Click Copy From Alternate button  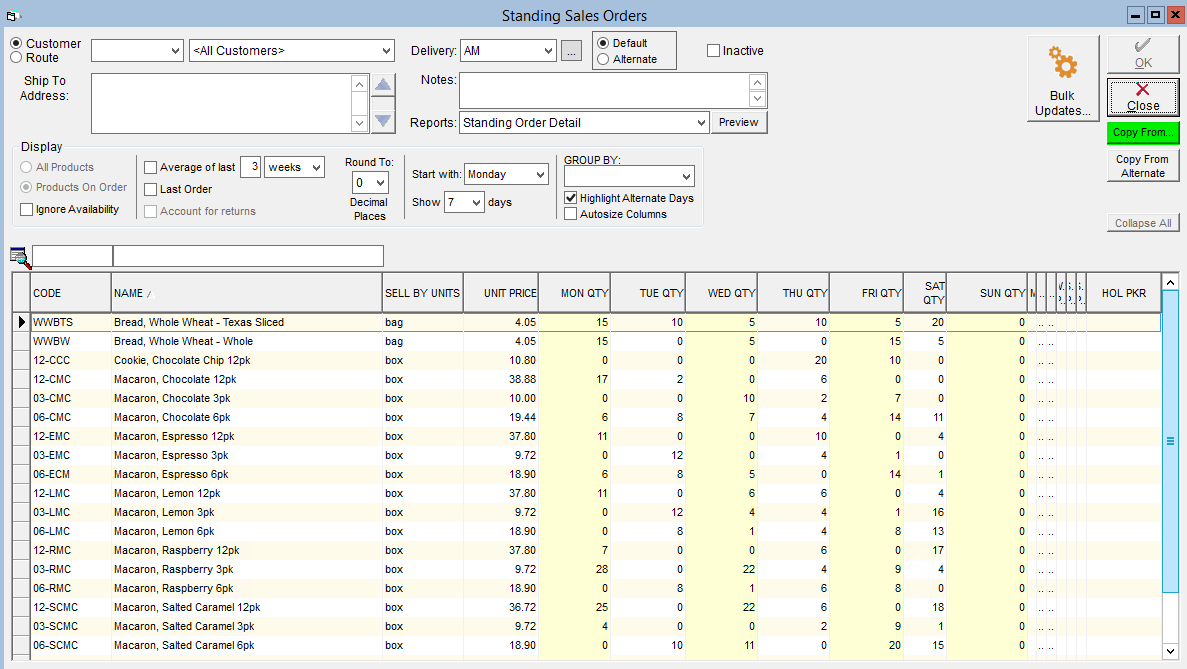click(1143, 166)
